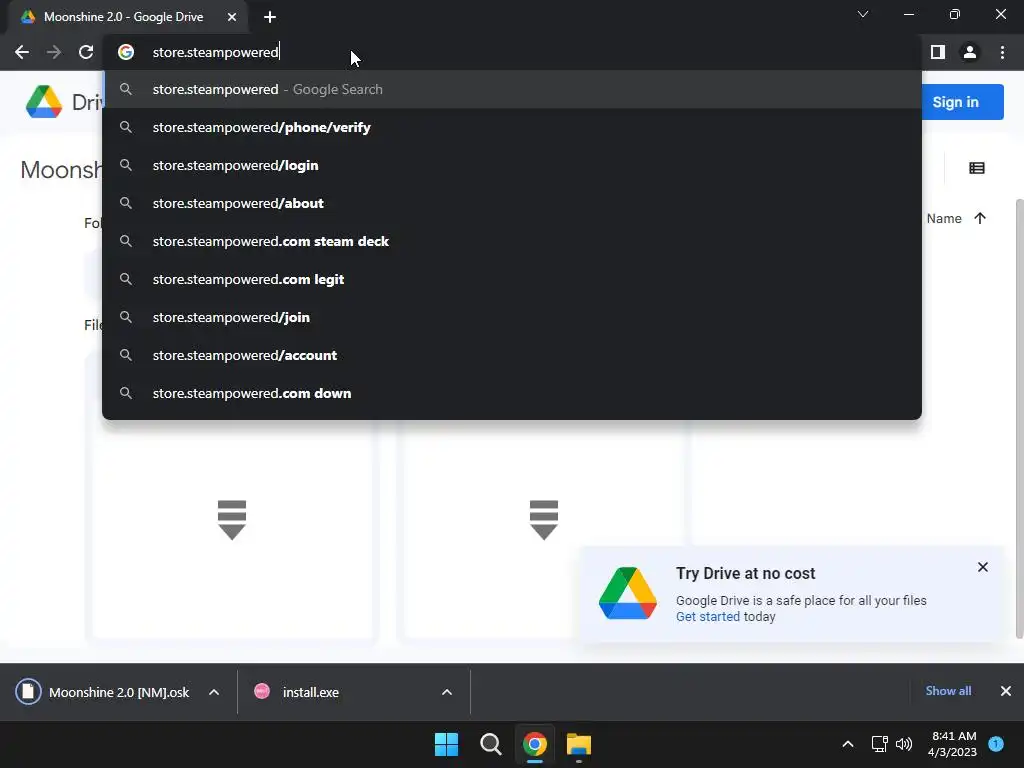Screen dimensions: 1024x768
Task: Choose the store.steampowered/about suggestion
Action: (x=512, y=203)
